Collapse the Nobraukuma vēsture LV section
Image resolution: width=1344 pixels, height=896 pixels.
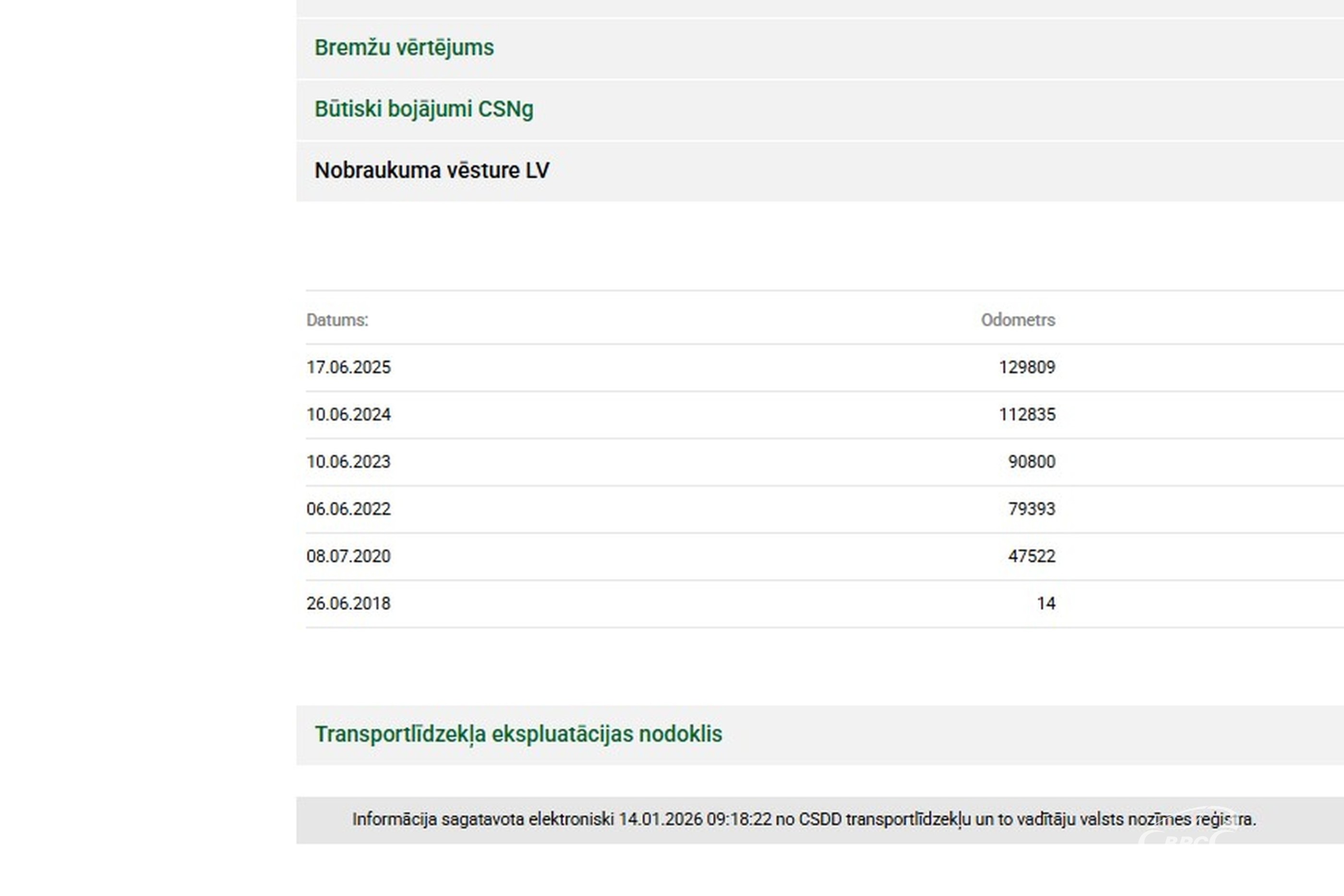pos(432,170)
